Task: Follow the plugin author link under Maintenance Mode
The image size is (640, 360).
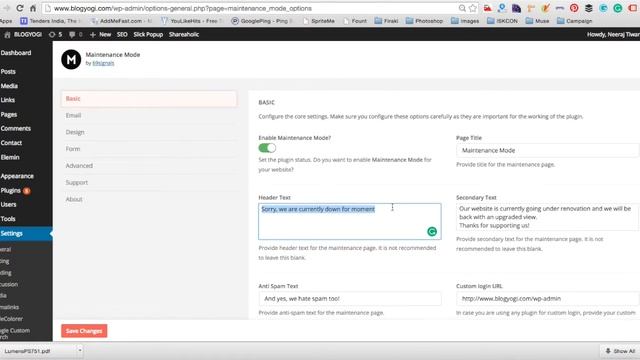Action: [103, 63]
